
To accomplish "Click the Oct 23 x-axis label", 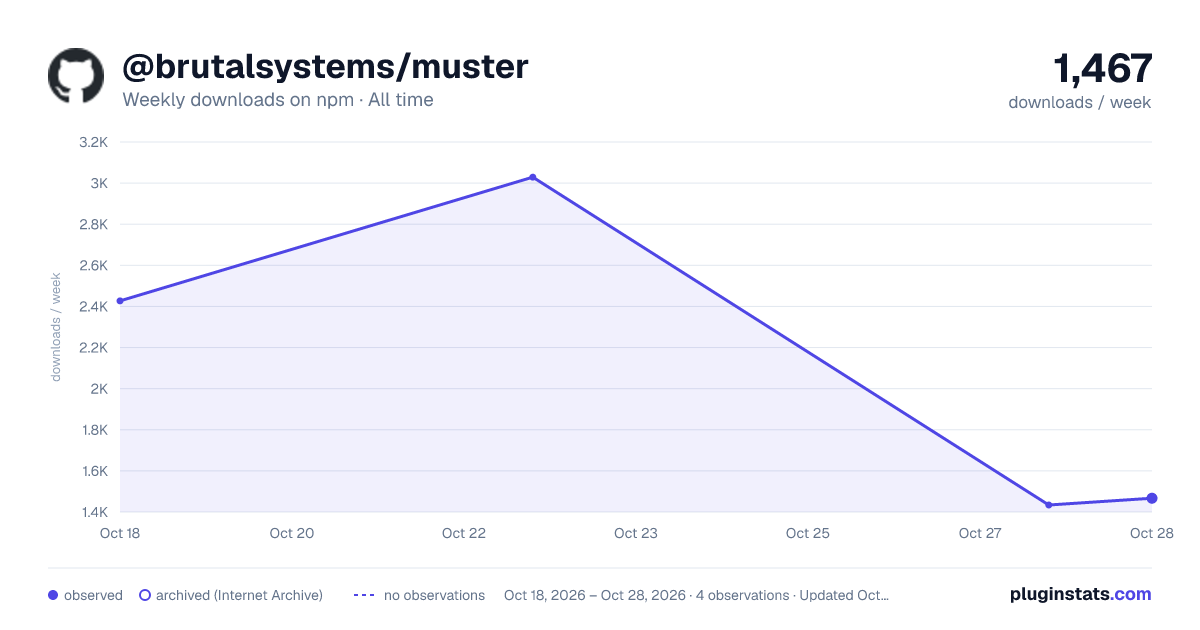I will coord(636,533).
